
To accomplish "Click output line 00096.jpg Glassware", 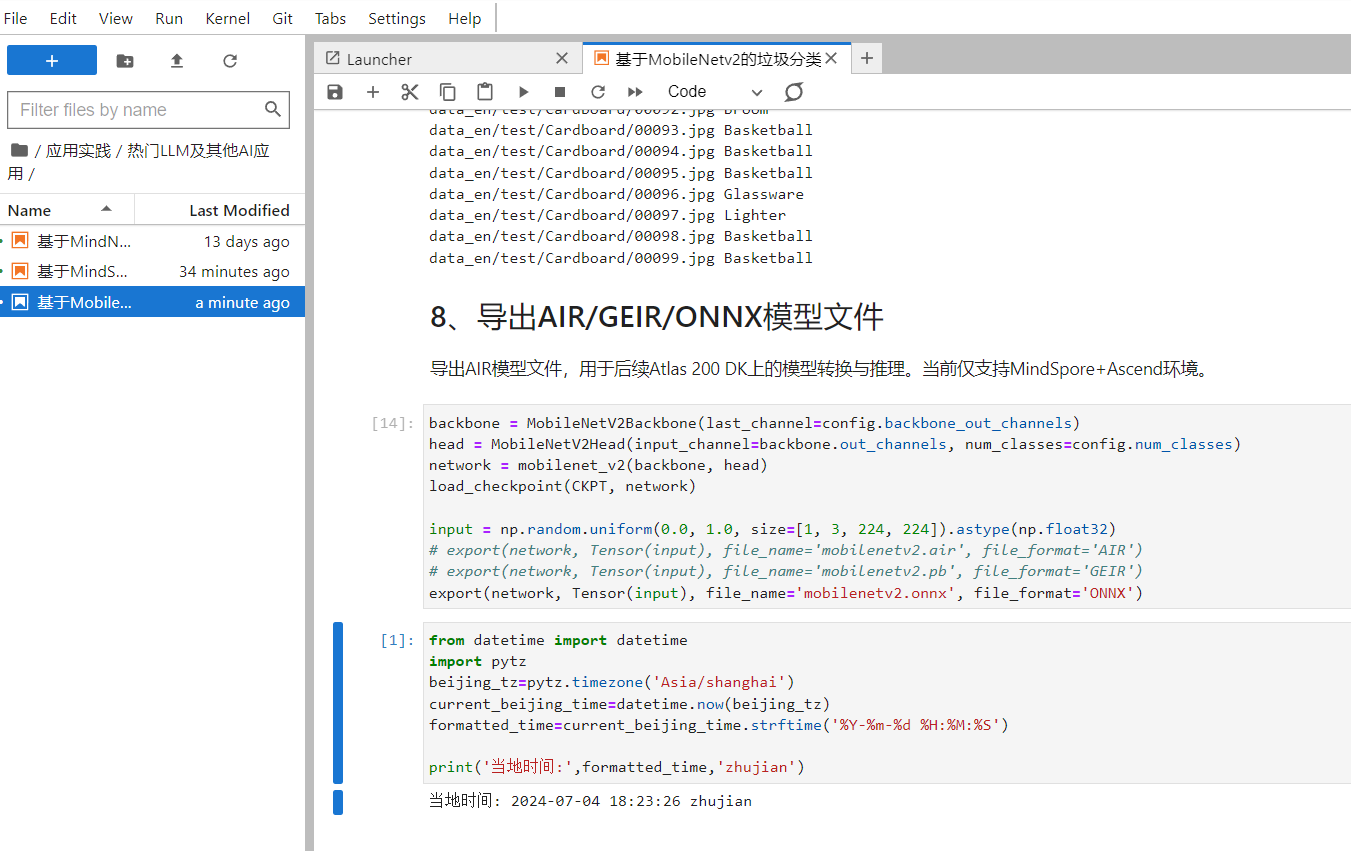I will pyautogui.click(x=616, y=194).
